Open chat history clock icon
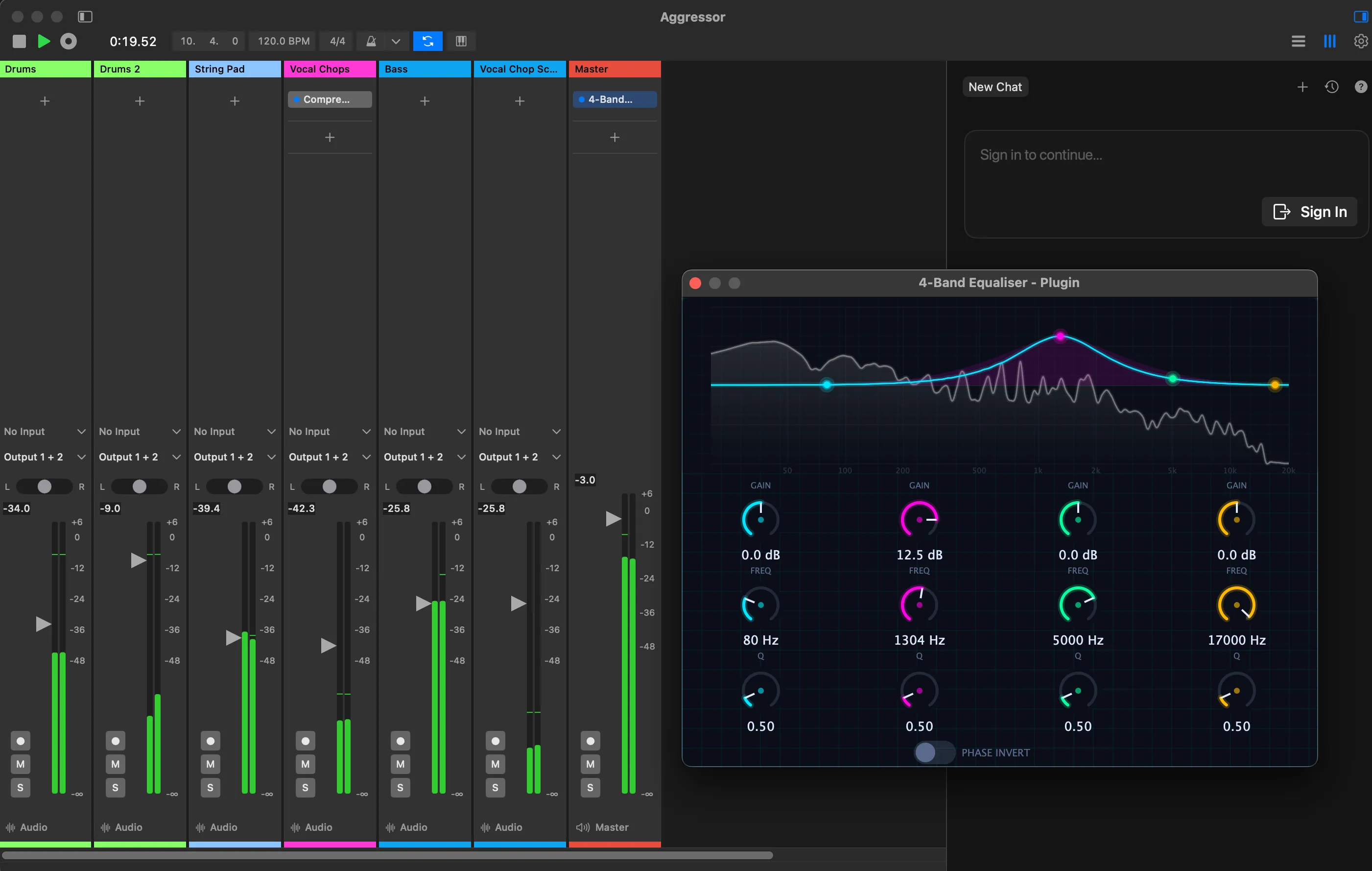 tap(1331, 87)
